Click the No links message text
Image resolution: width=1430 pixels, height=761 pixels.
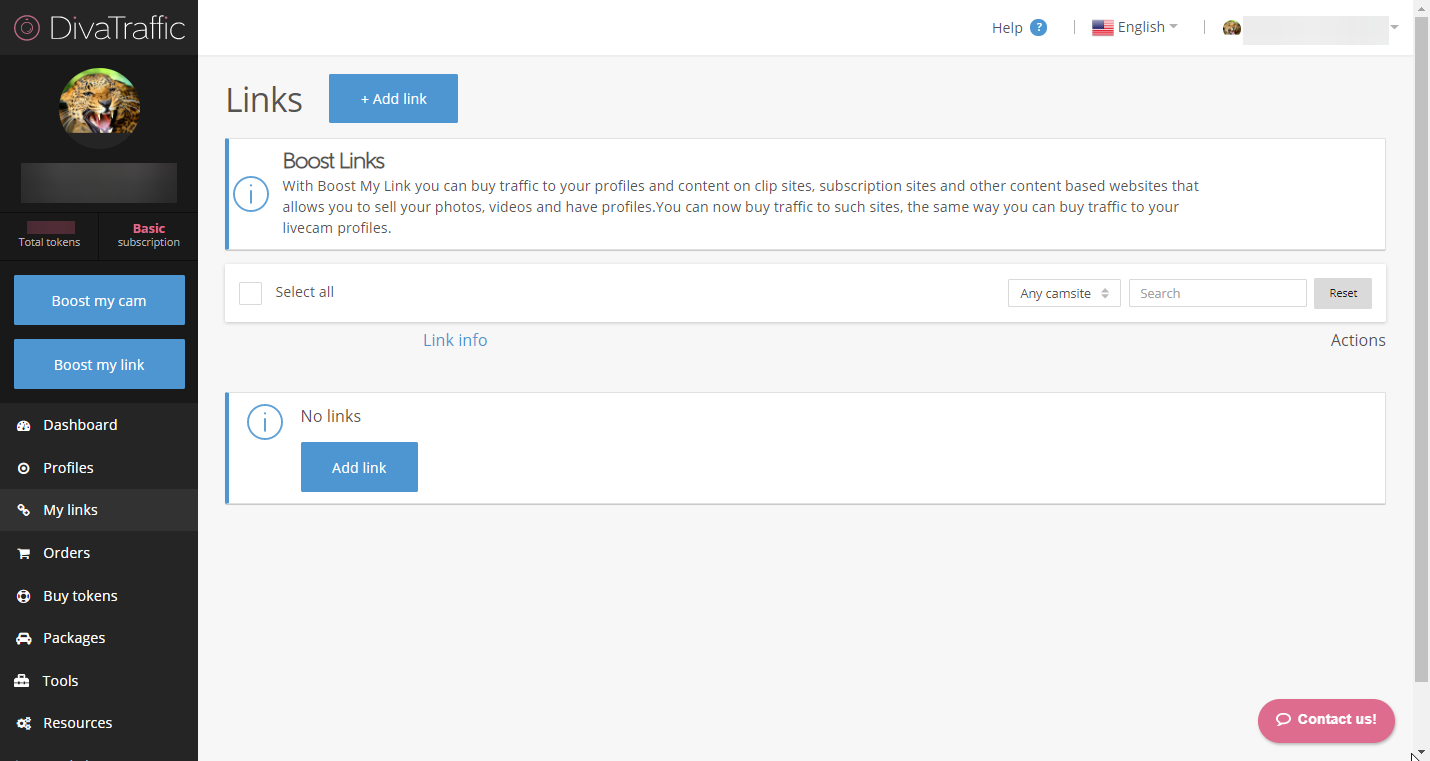pos(331,416)
